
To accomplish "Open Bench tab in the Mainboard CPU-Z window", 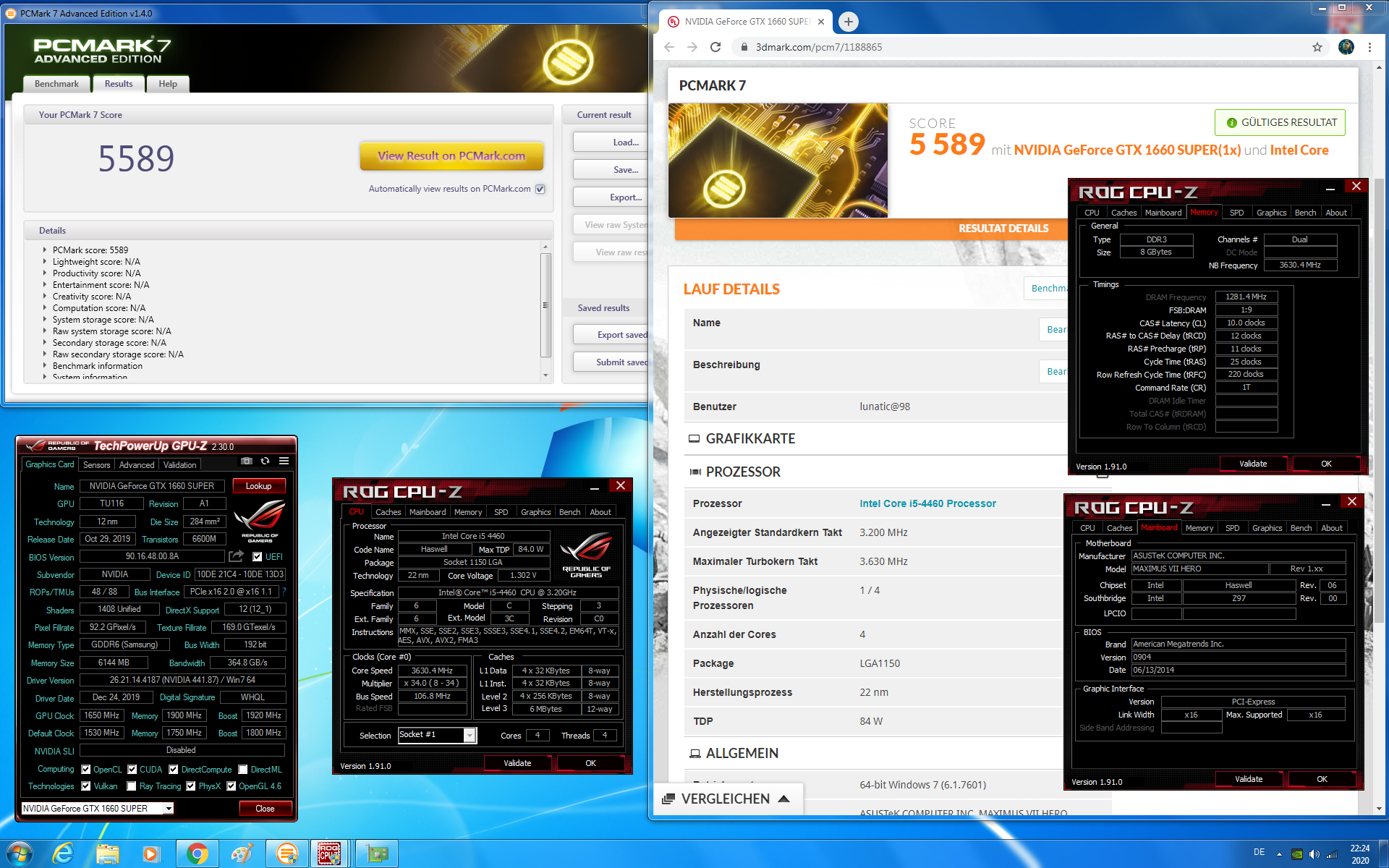I will (x=1301, y=528).
